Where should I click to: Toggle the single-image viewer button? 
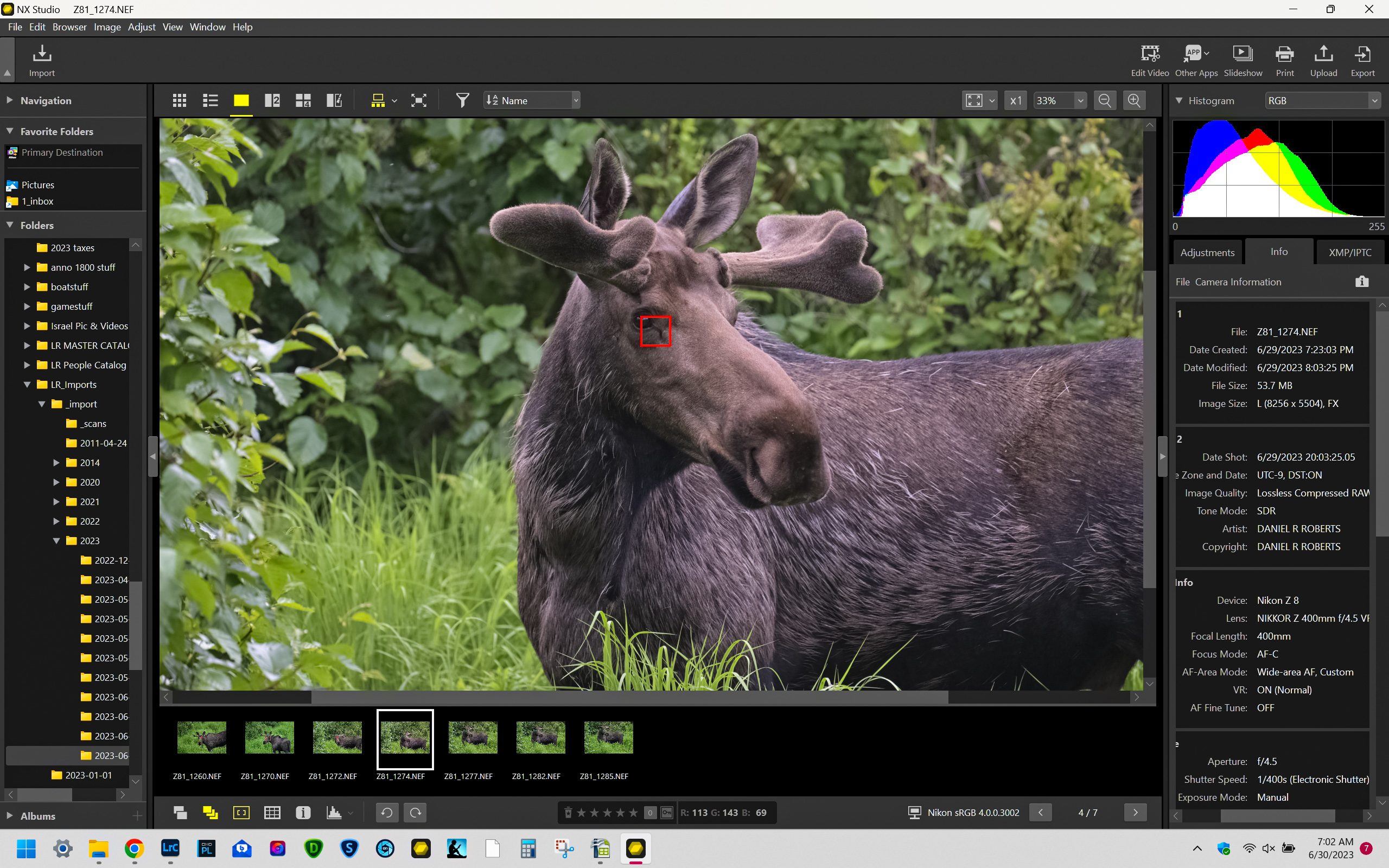[241, 100]
